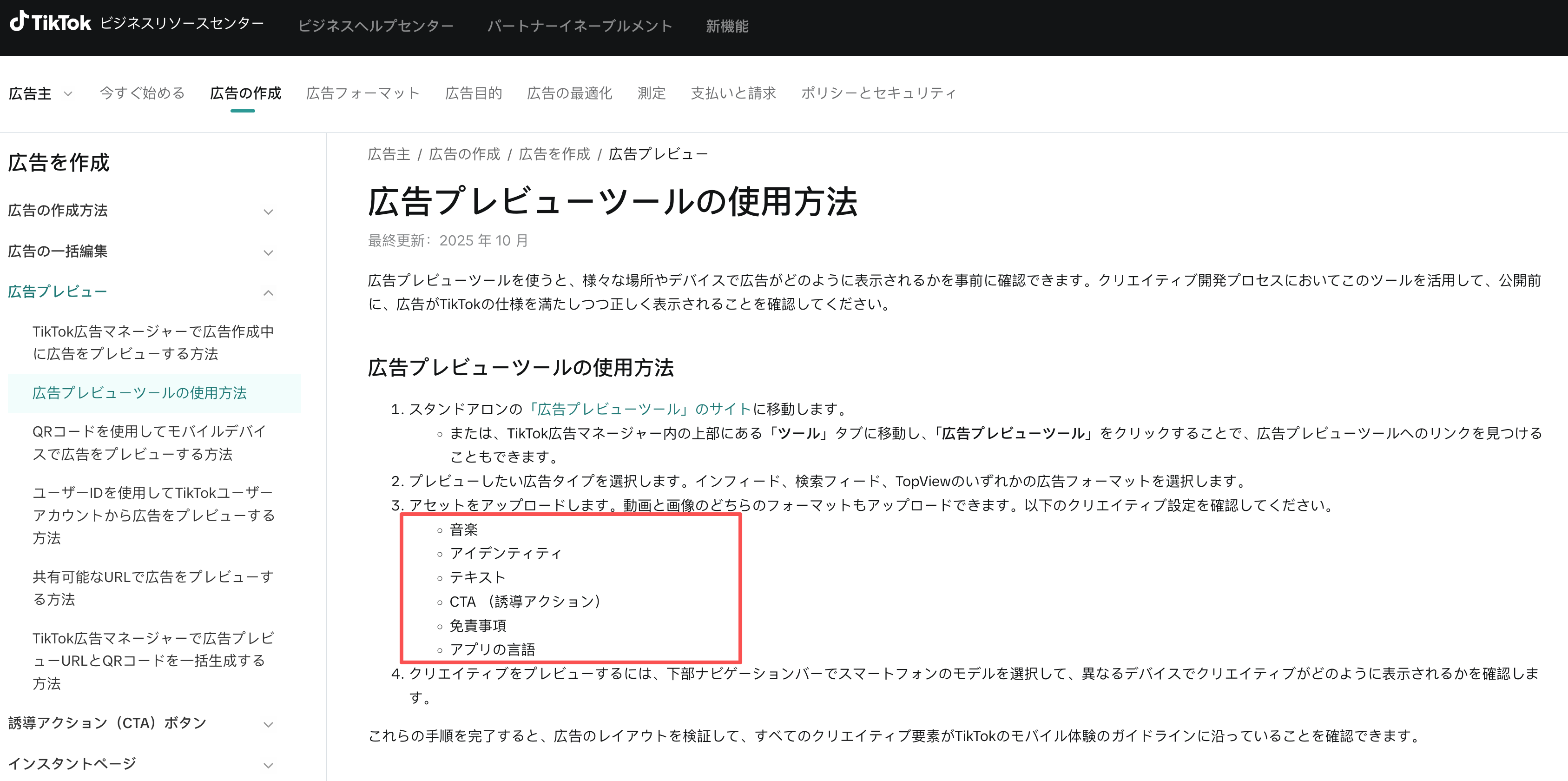
Task: Click 広告の作成 in the breadcrumb
Action: tap(464, 154)
